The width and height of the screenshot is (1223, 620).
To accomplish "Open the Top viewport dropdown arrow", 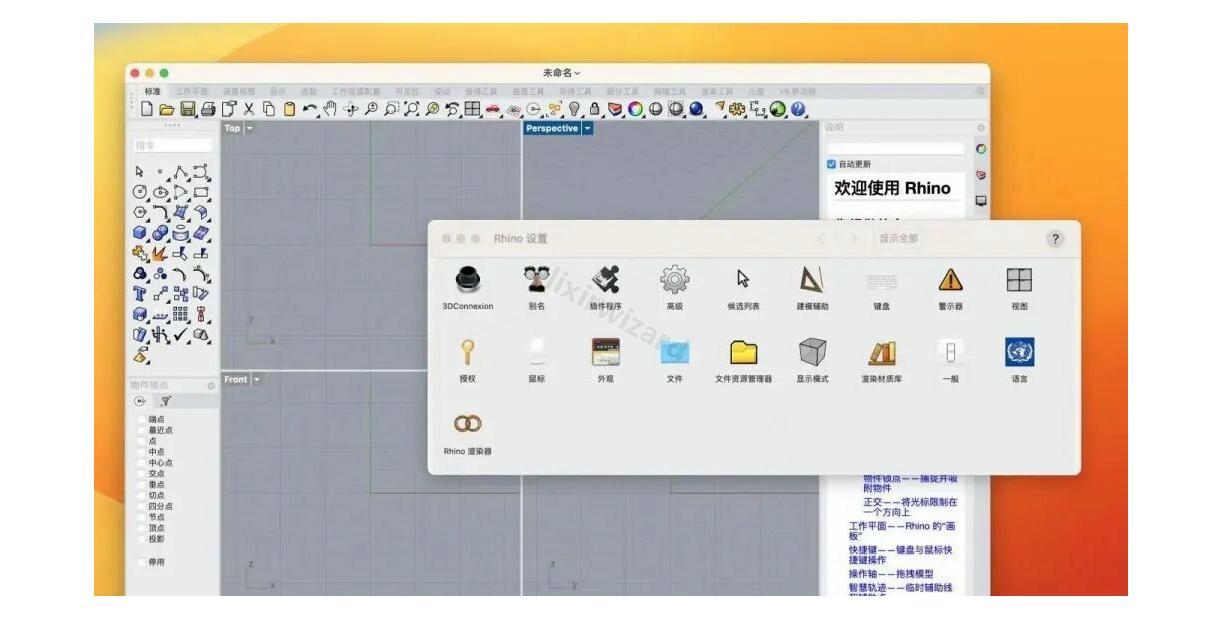I will [250, 128].
